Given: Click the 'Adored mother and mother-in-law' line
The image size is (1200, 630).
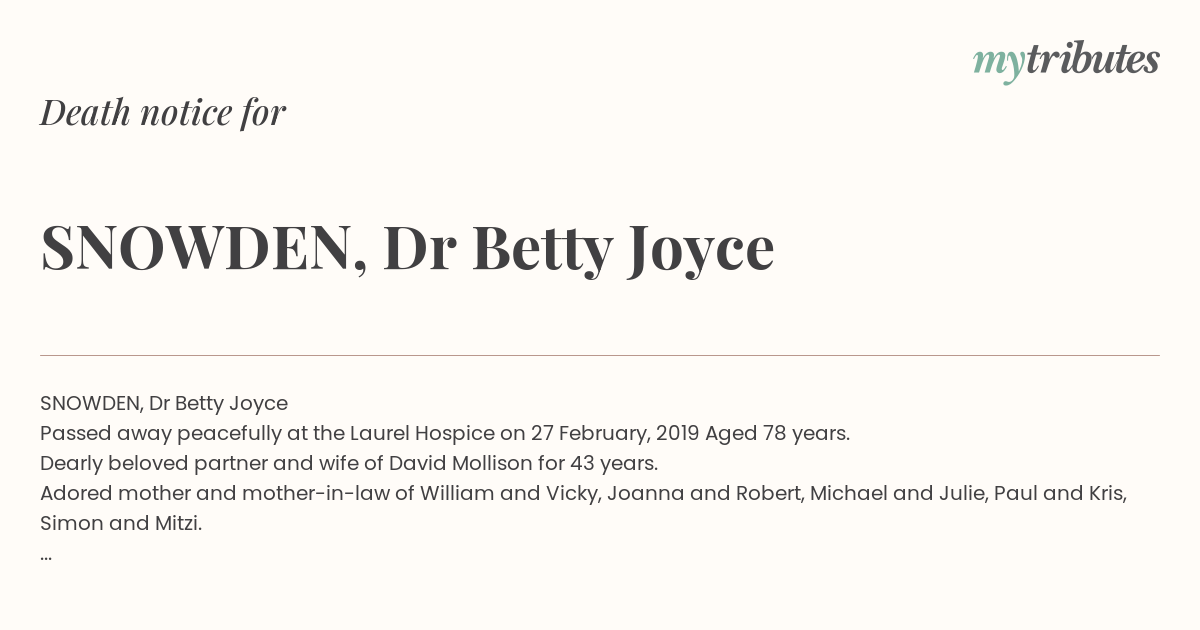Looking at the screenshot, I should [x=584, y=493].
